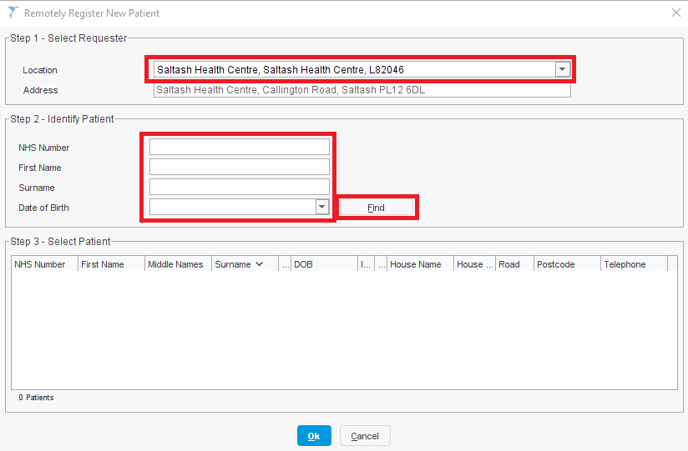The width and height of the screenshot is (688, 451).
Task: Confirm with the Ok button
Action: coord(314,436)
